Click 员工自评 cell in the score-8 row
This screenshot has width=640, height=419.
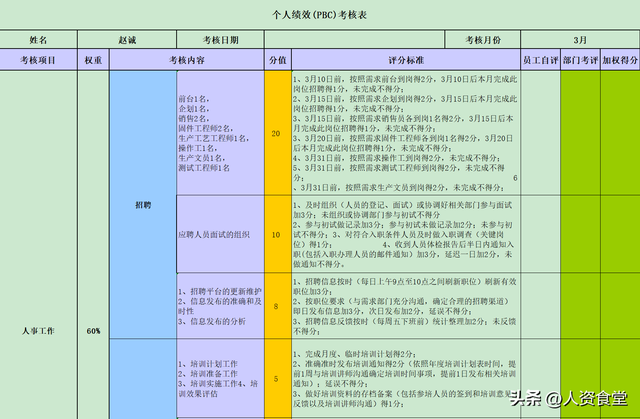point(540,306)
